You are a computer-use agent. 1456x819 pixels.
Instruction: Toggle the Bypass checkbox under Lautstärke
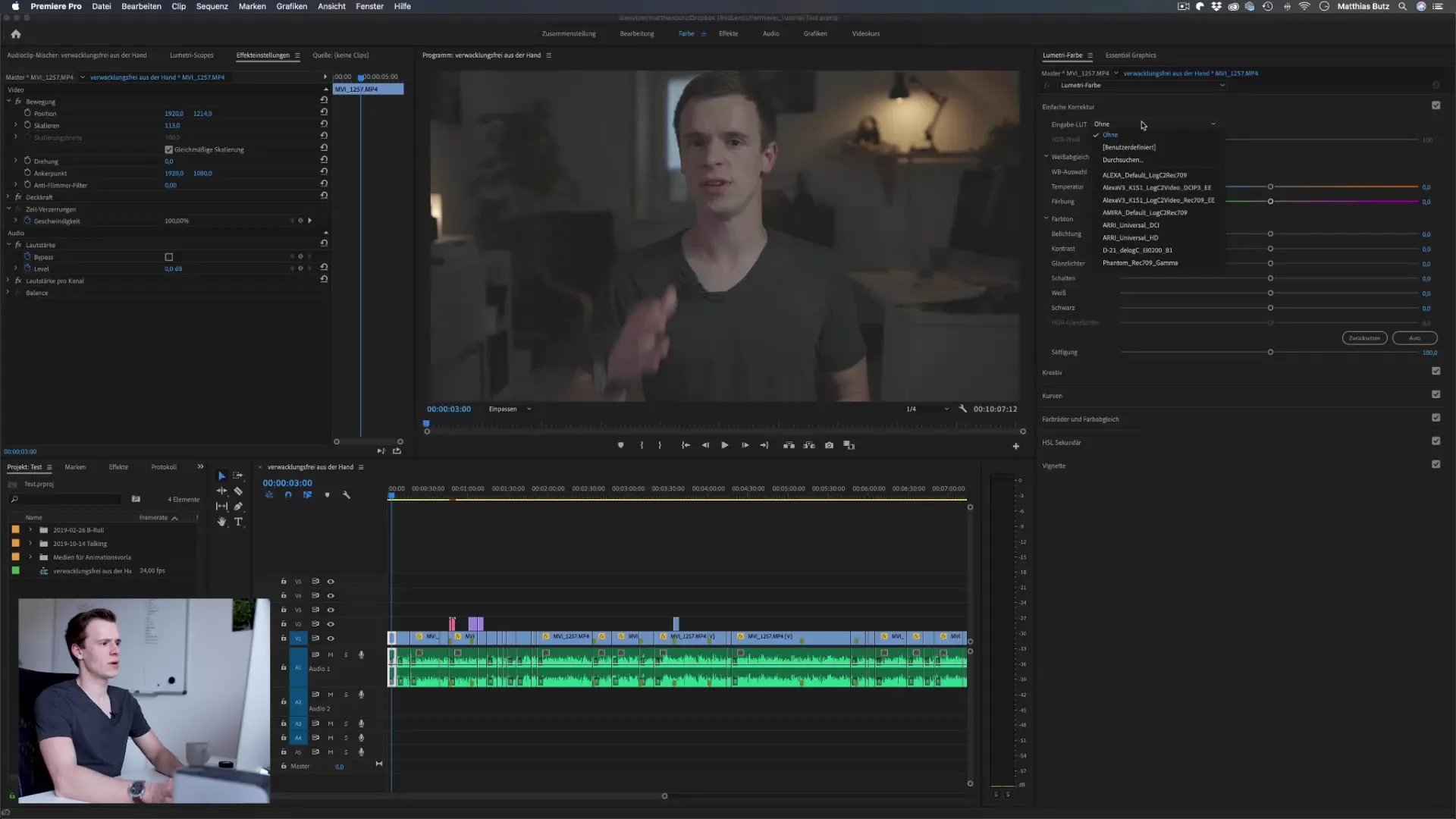(x=169, y=257)
